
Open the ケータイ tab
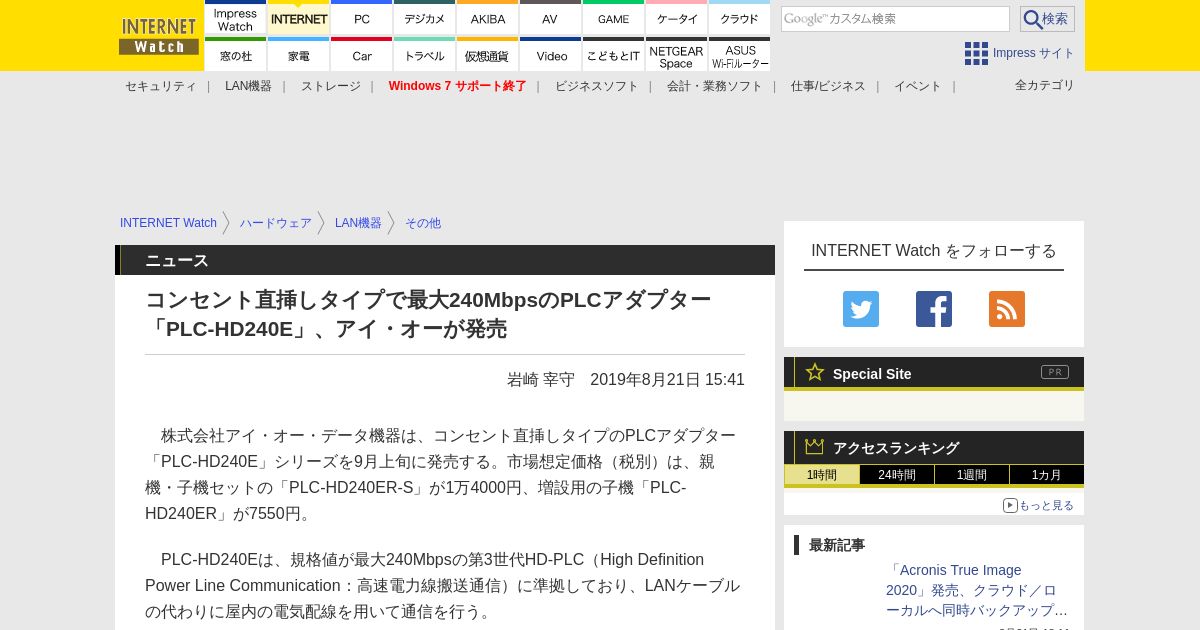coord(677,17)
